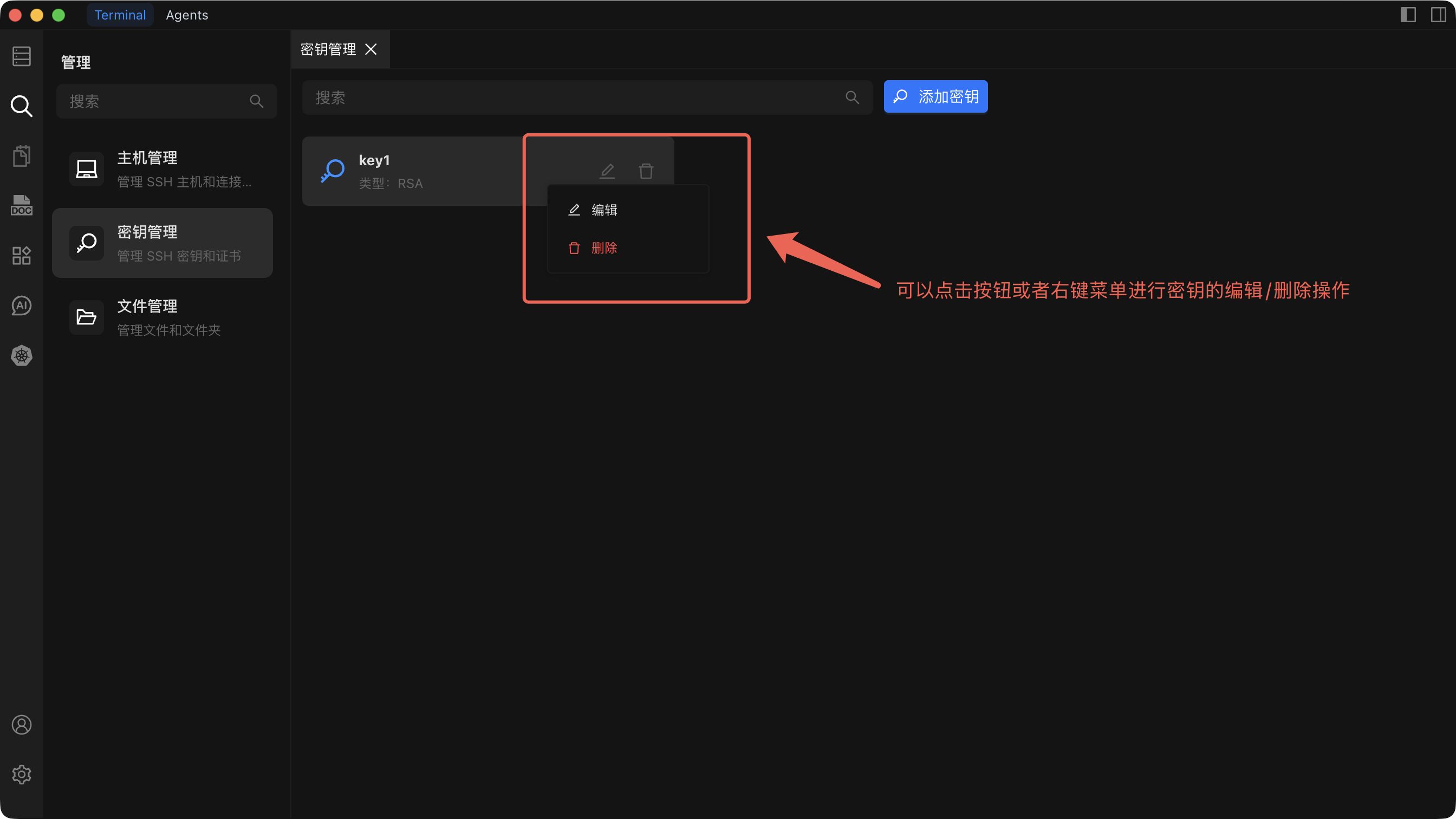Open settings gear in sidebar
1456x819 pixels.
pos(22,775)
